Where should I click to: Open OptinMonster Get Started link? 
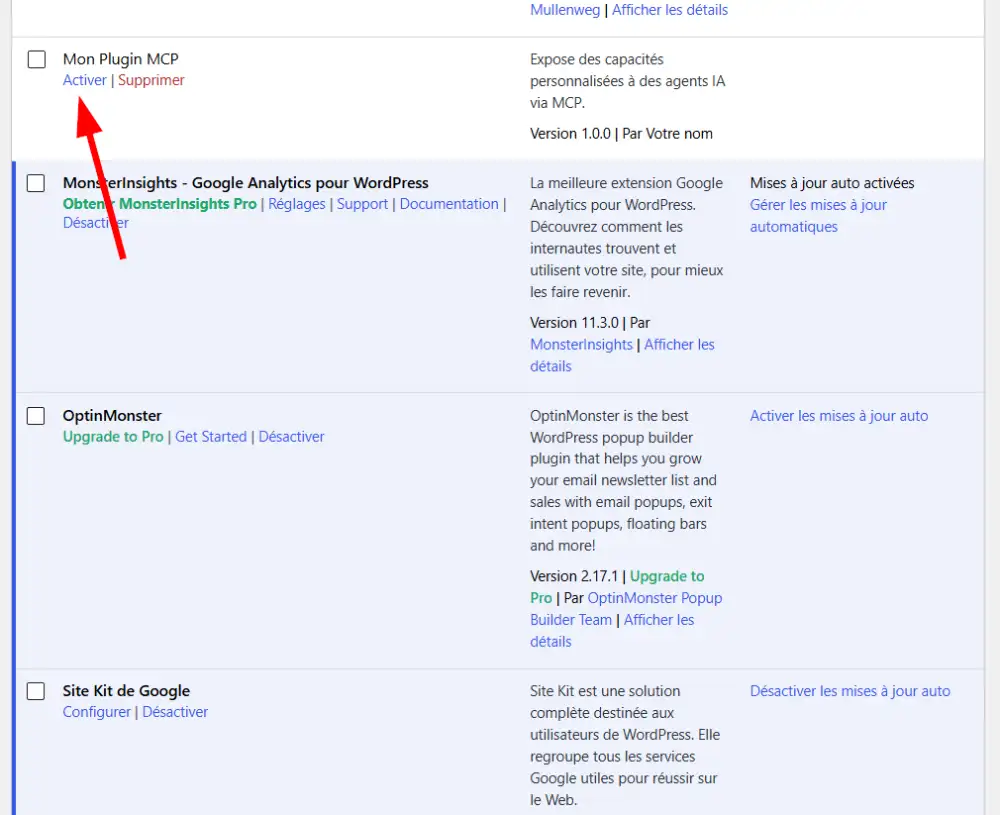pos(210,437)
